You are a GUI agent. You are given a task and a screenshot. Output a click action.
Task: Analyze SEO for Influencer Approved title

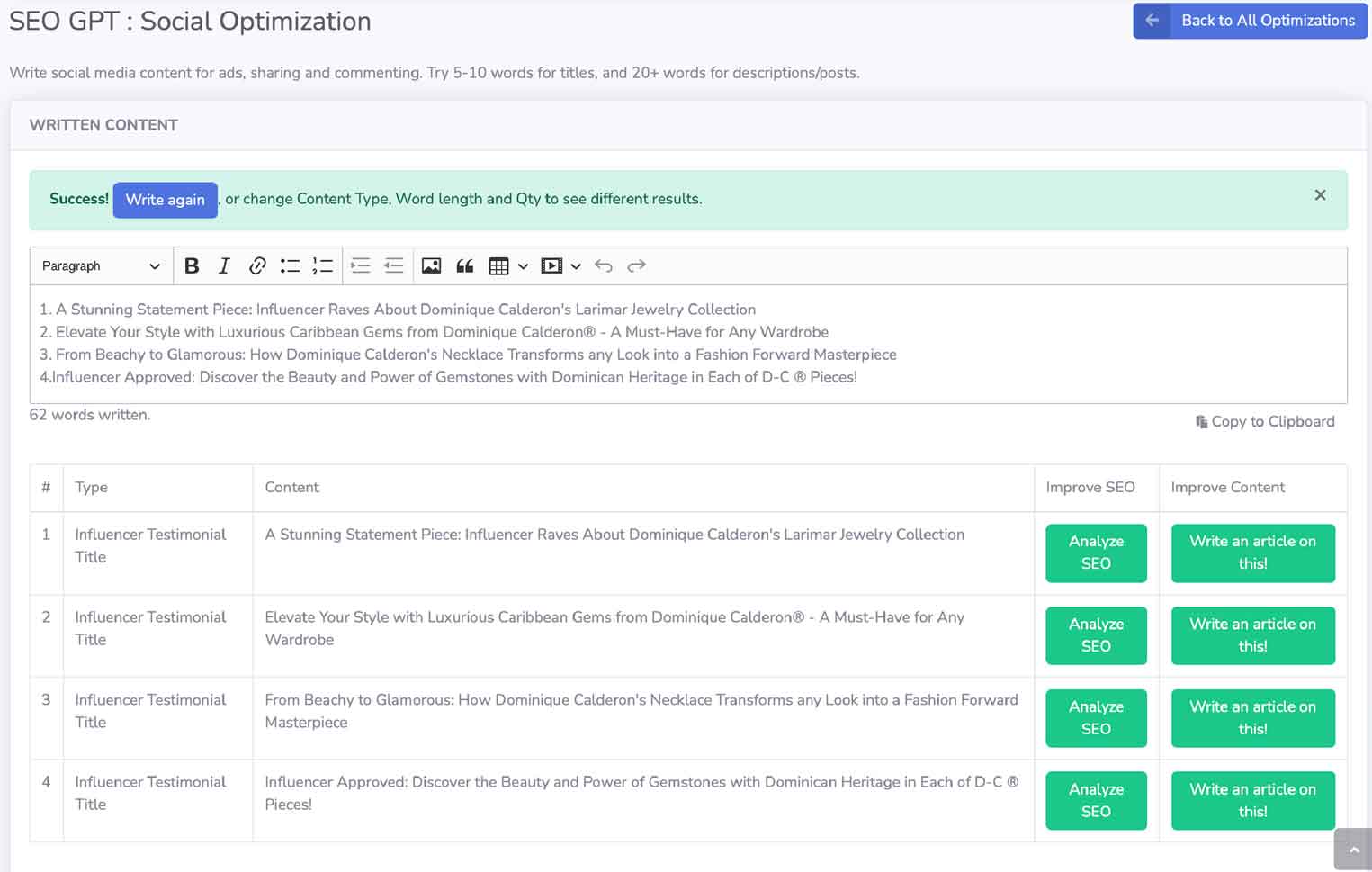pyautogui.click(x=1096, y=800)
